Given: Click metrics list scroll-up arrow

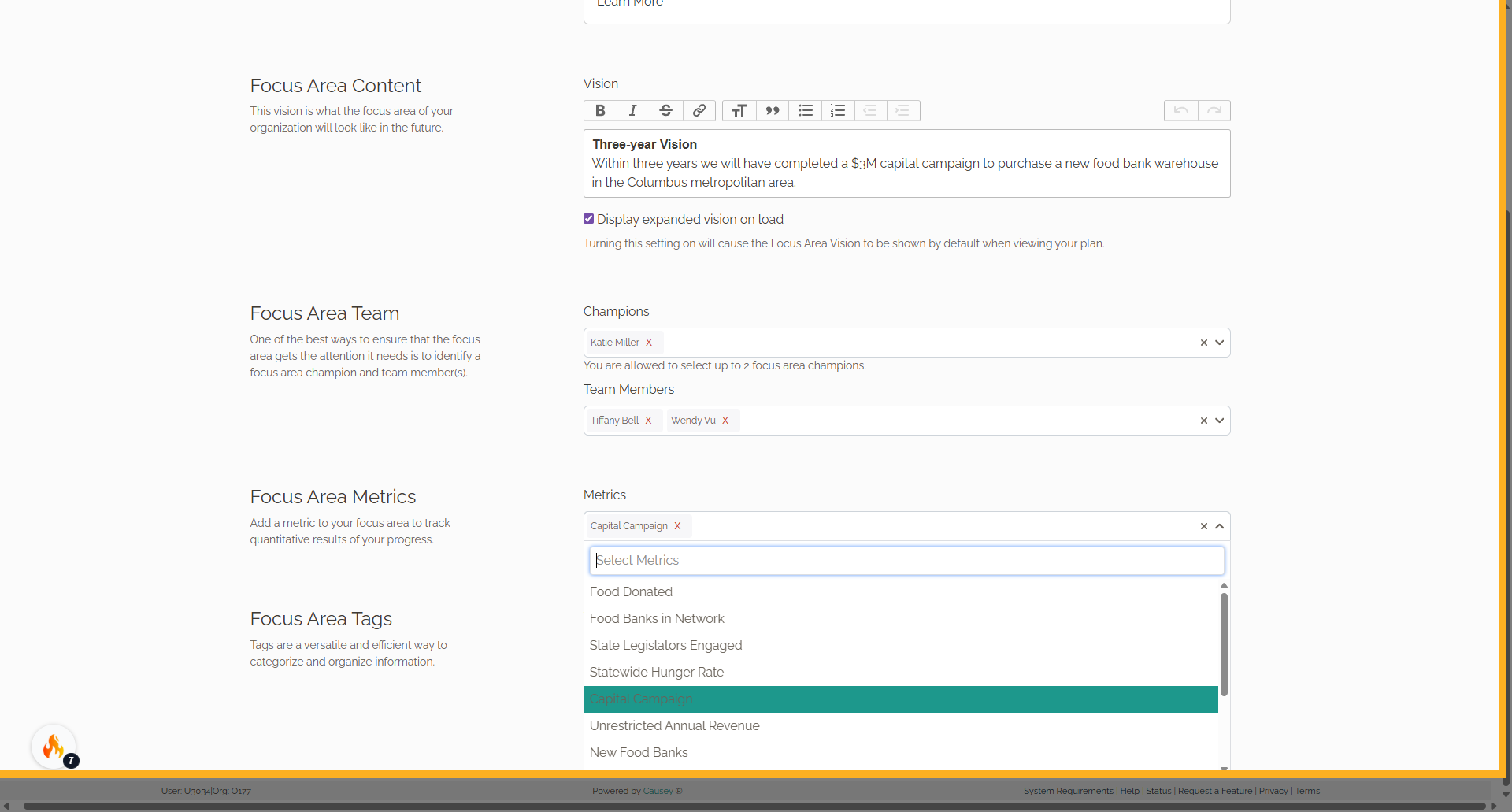Looking at the screenshot, I should pyautogui.click(x=1224, y=586).
